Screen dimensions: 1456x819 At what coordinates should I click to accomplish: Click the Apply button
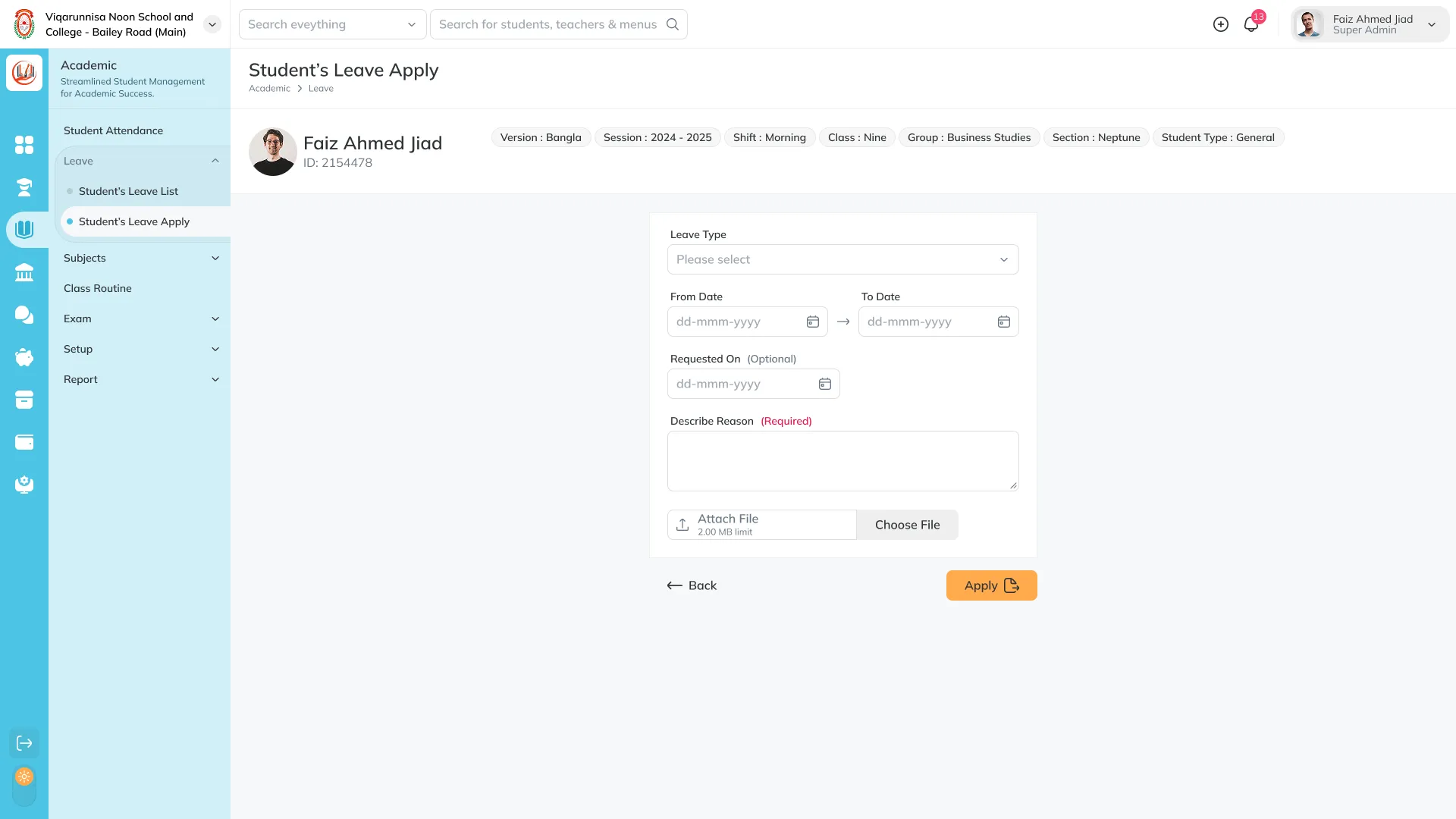point(991,585)
